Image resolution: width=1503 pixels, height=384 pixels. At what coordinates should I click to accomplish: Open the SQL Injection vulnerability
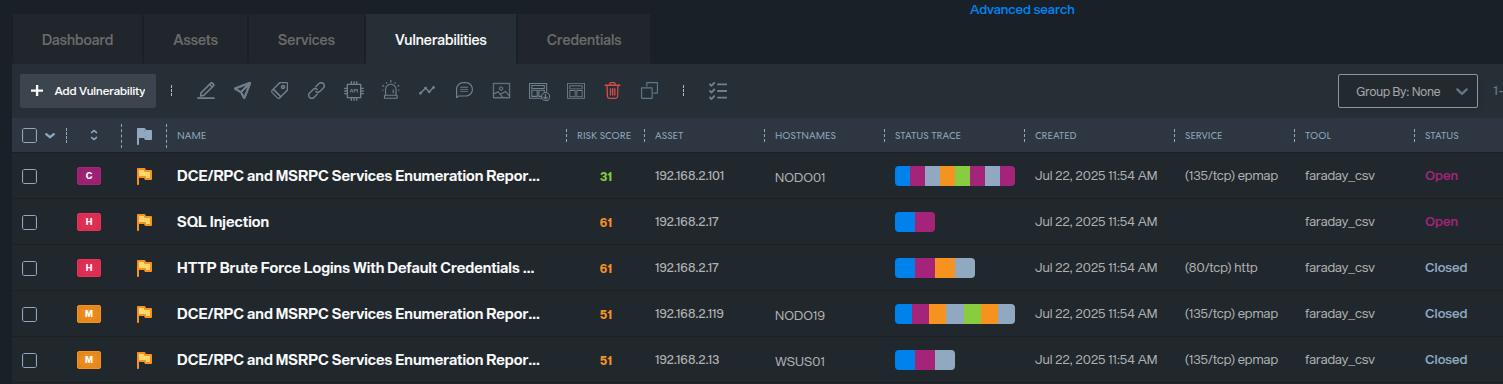pyautogui.click(x=223, y=222)
